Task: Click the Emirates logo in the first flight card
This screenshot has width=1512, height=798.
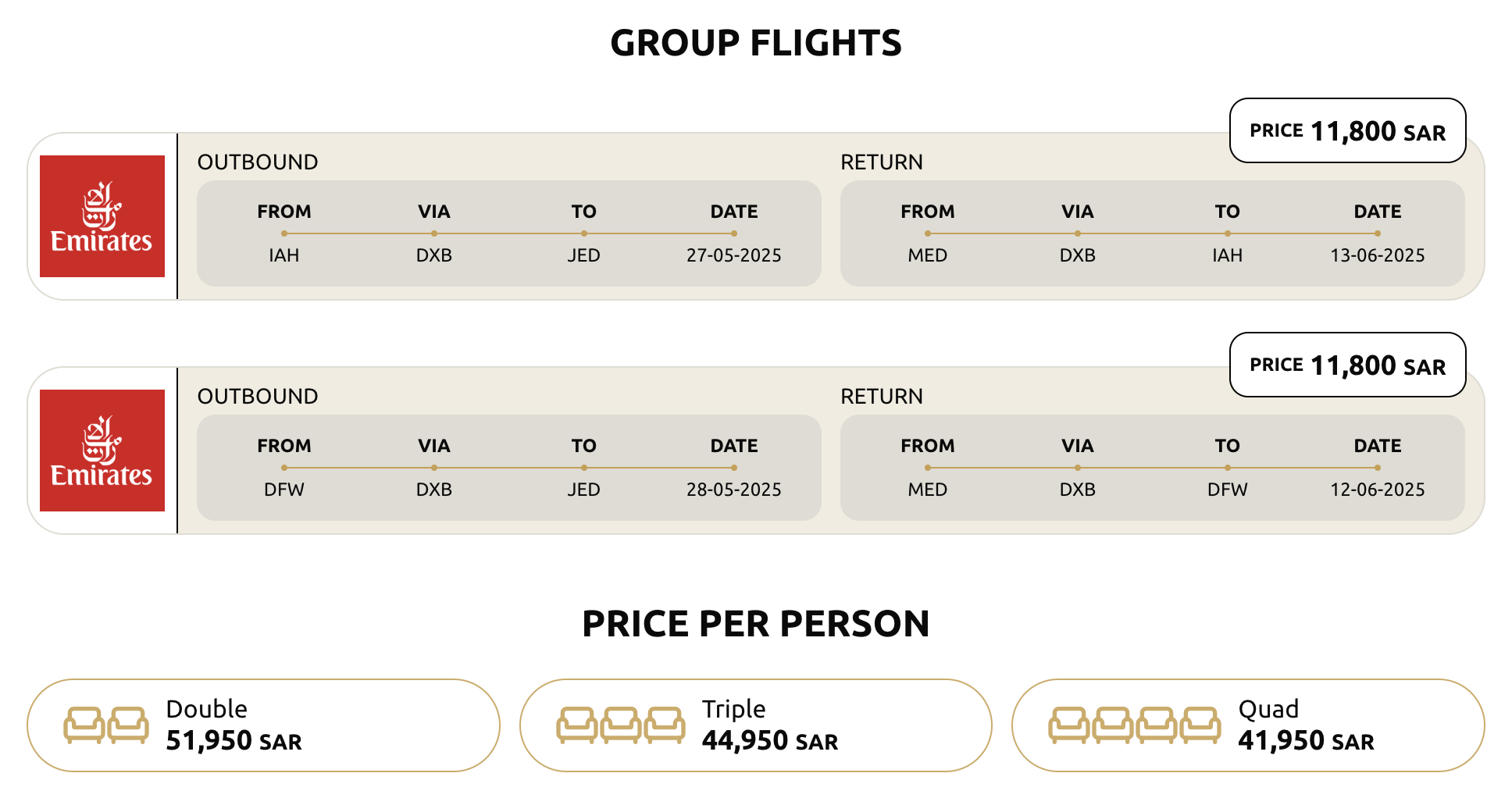Action: pyautogui.click(x=102, y=216)
